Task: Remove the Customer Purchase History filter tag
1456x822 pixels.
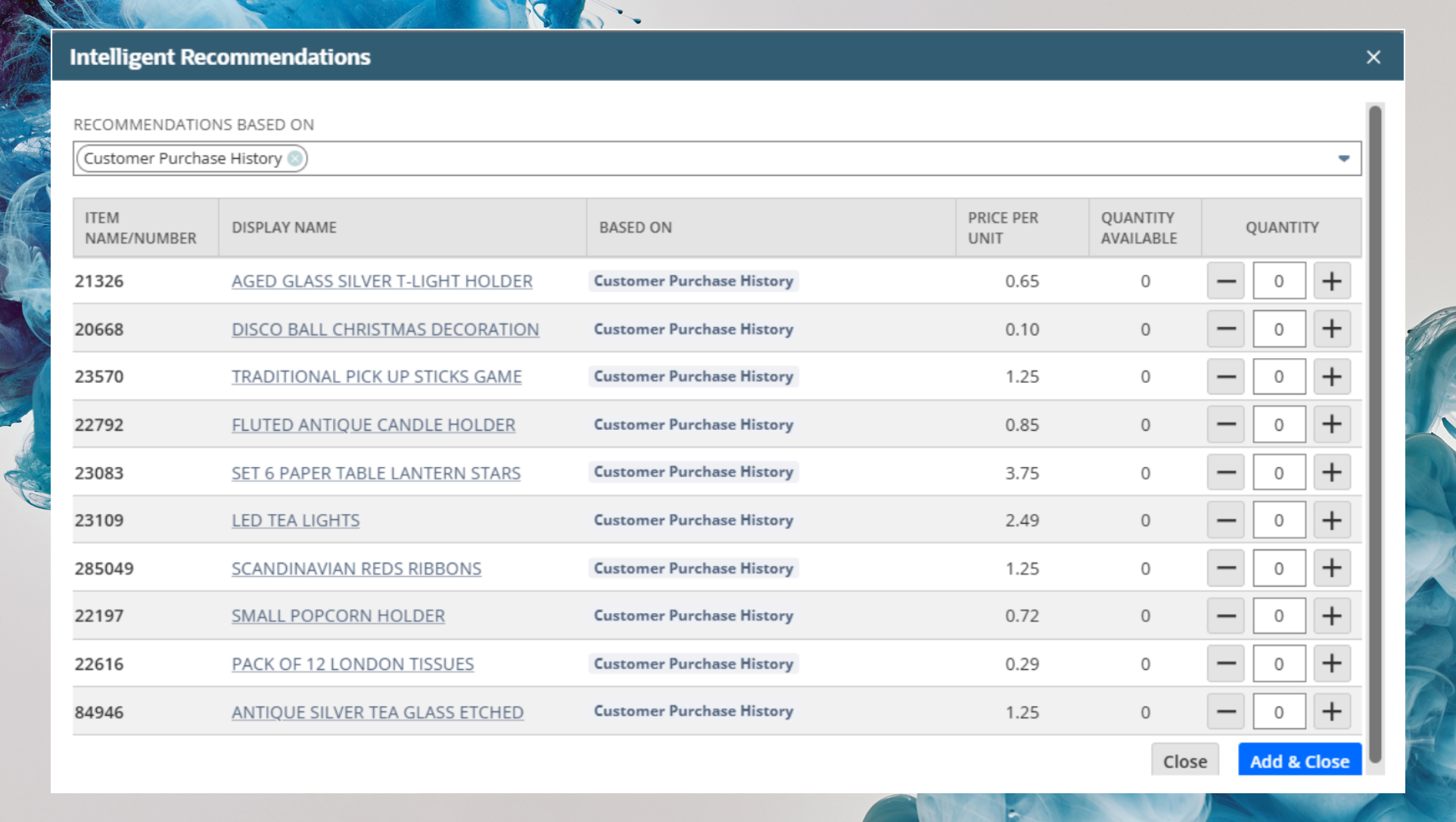Action: point(295,158)
